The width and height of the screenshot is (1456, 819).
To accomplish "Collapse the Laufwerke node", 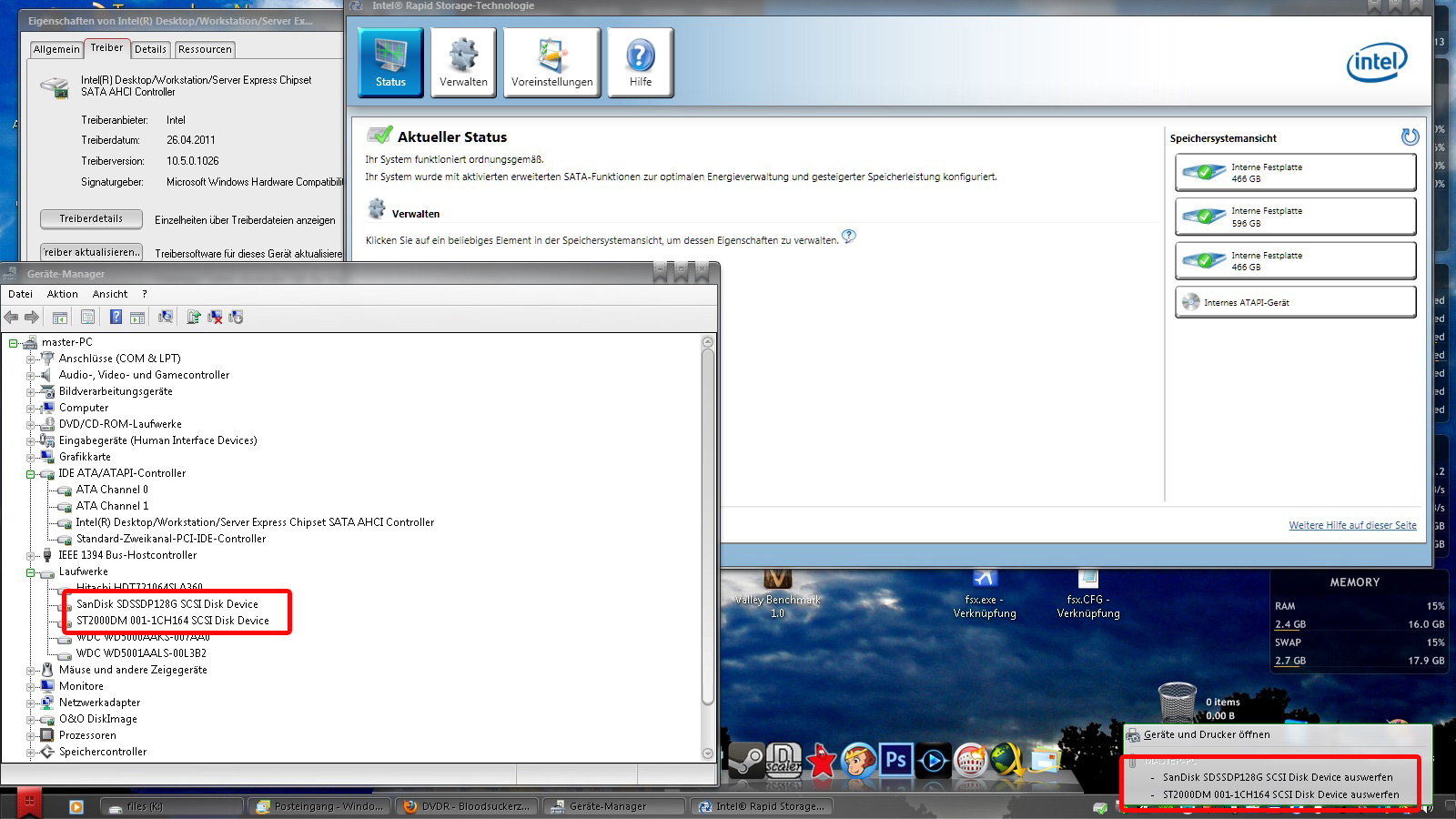I will coord(30,572).
